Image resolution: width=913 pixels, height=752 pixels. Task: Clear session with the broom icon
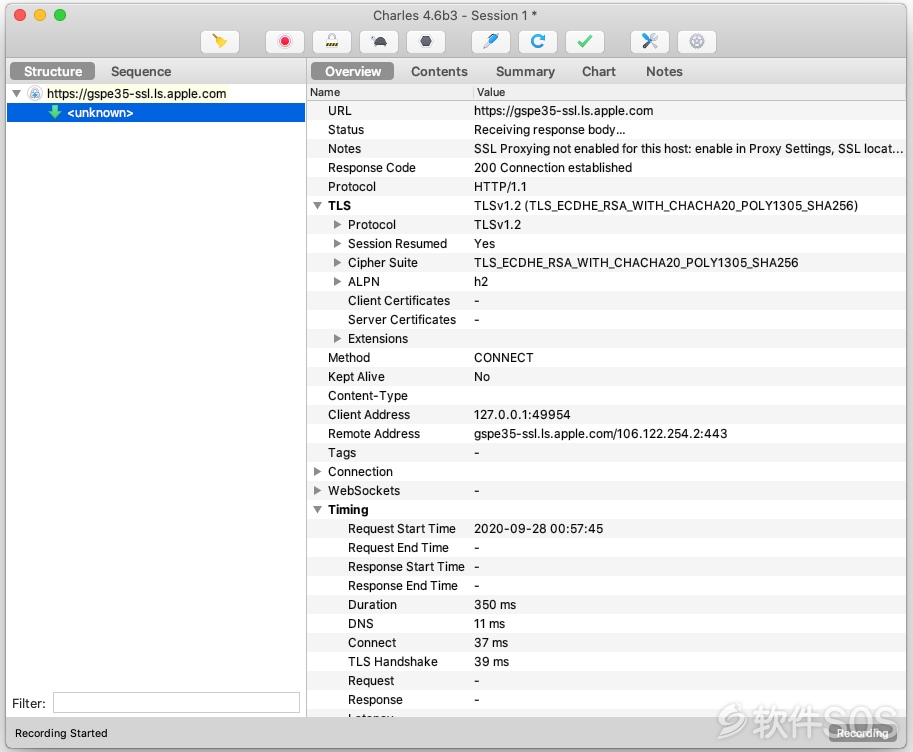(220, 41)
